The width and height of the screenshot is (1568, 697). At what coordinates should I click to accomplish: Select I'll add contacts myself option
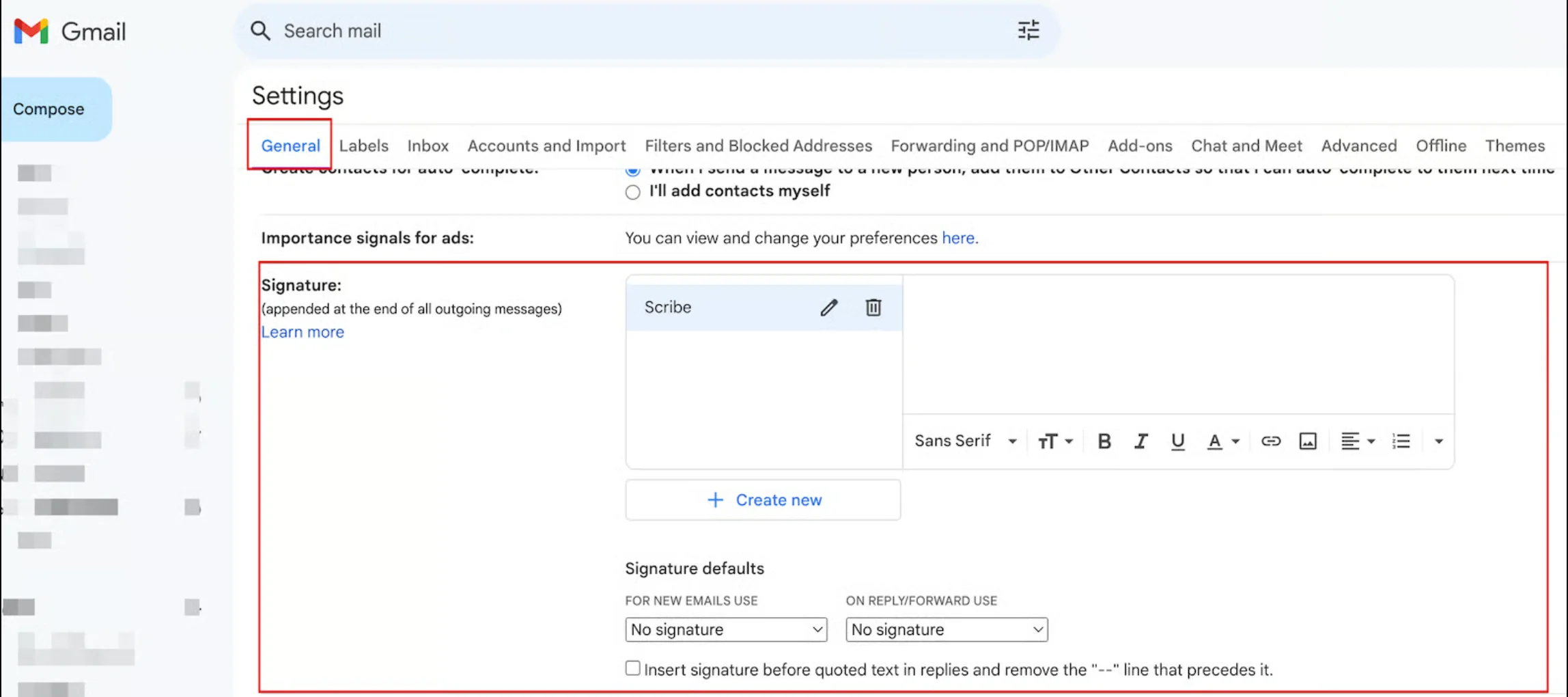(633, 192)
